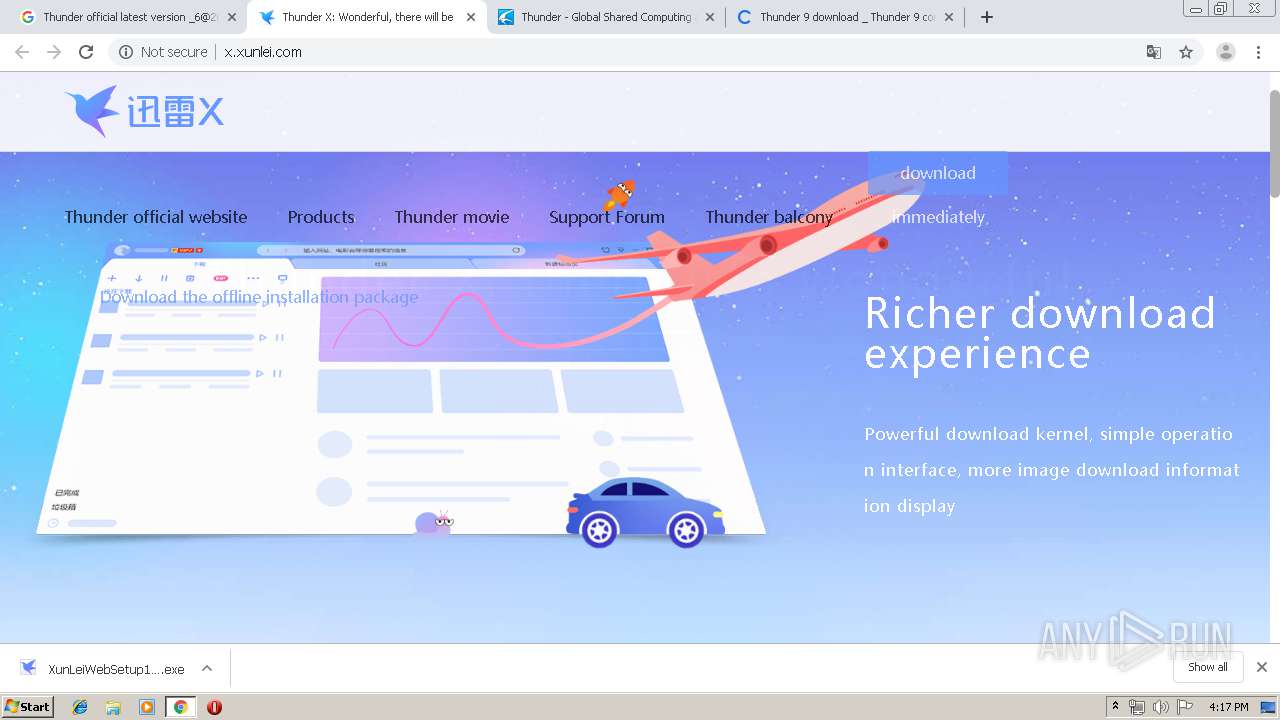The width and height of the screenshot is (1280, 720).
Task: Click the download button in header
Action: pyautogui.click(x=938, y=173)
